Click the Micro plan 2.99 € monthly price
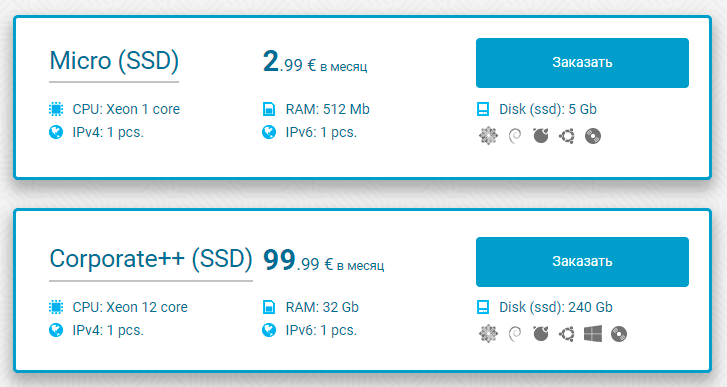 [x=315, y=62]
